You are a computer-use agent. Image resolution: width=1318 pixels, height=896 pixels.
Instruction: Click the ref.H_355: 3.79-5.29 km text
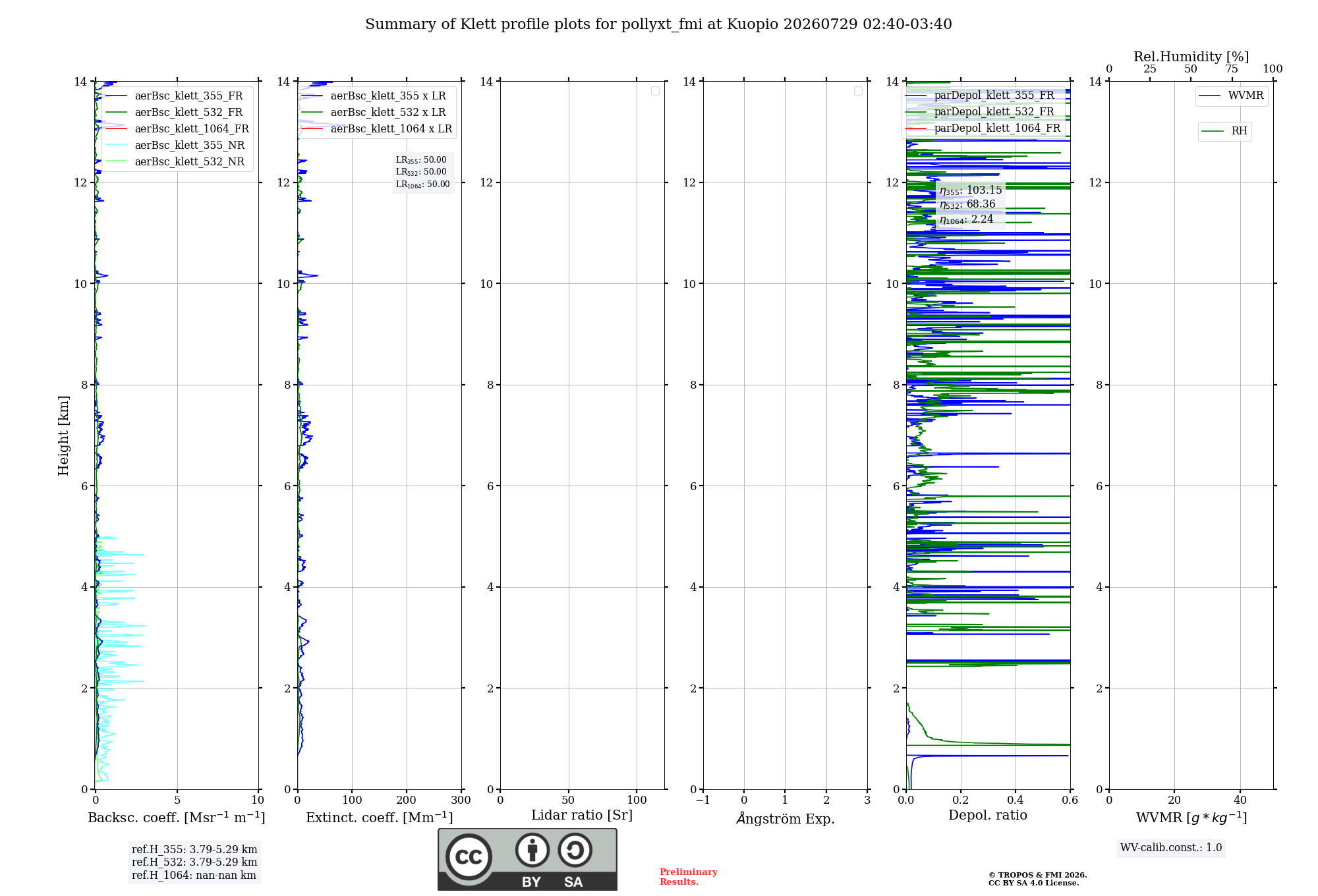click(194, 849)
